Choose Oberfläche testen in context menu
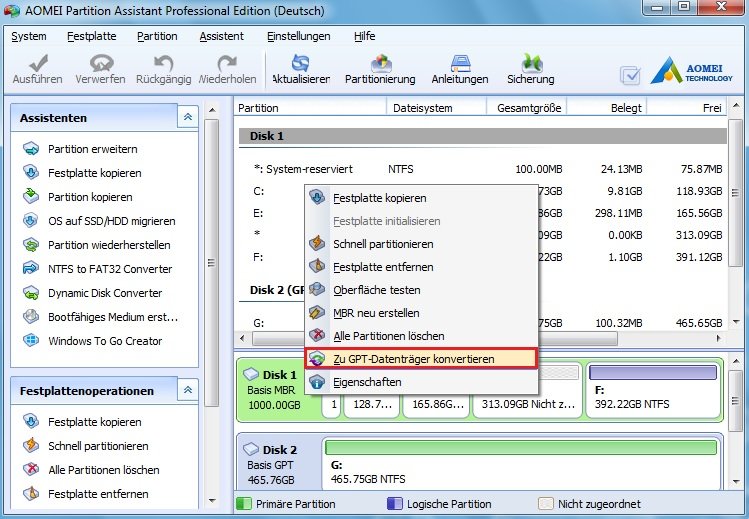 [421, 290]
